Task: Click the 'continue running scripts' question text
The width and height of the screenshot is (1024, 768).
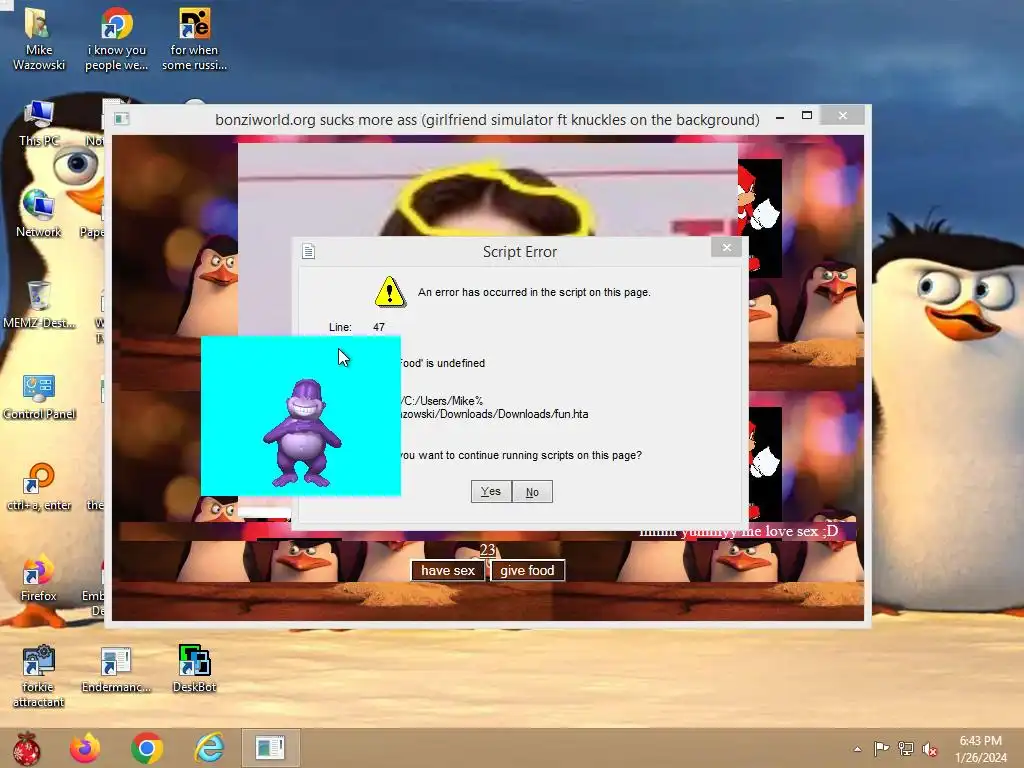Action: 521,455
